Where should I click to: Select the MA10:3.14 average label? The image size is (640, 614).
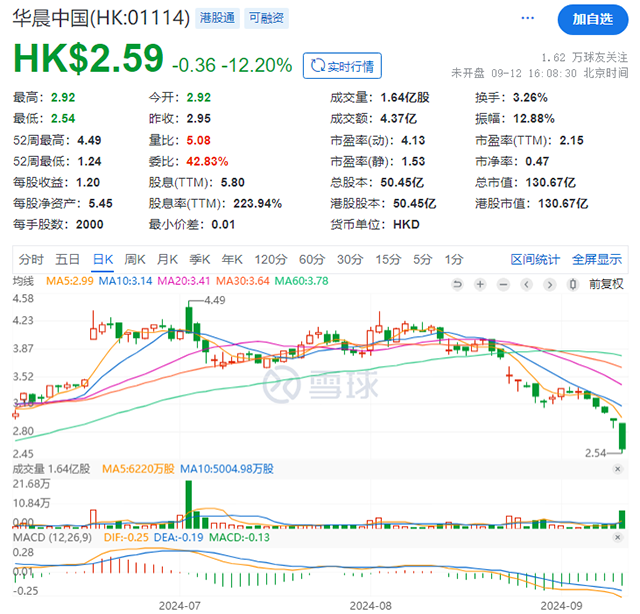[125, 281]
